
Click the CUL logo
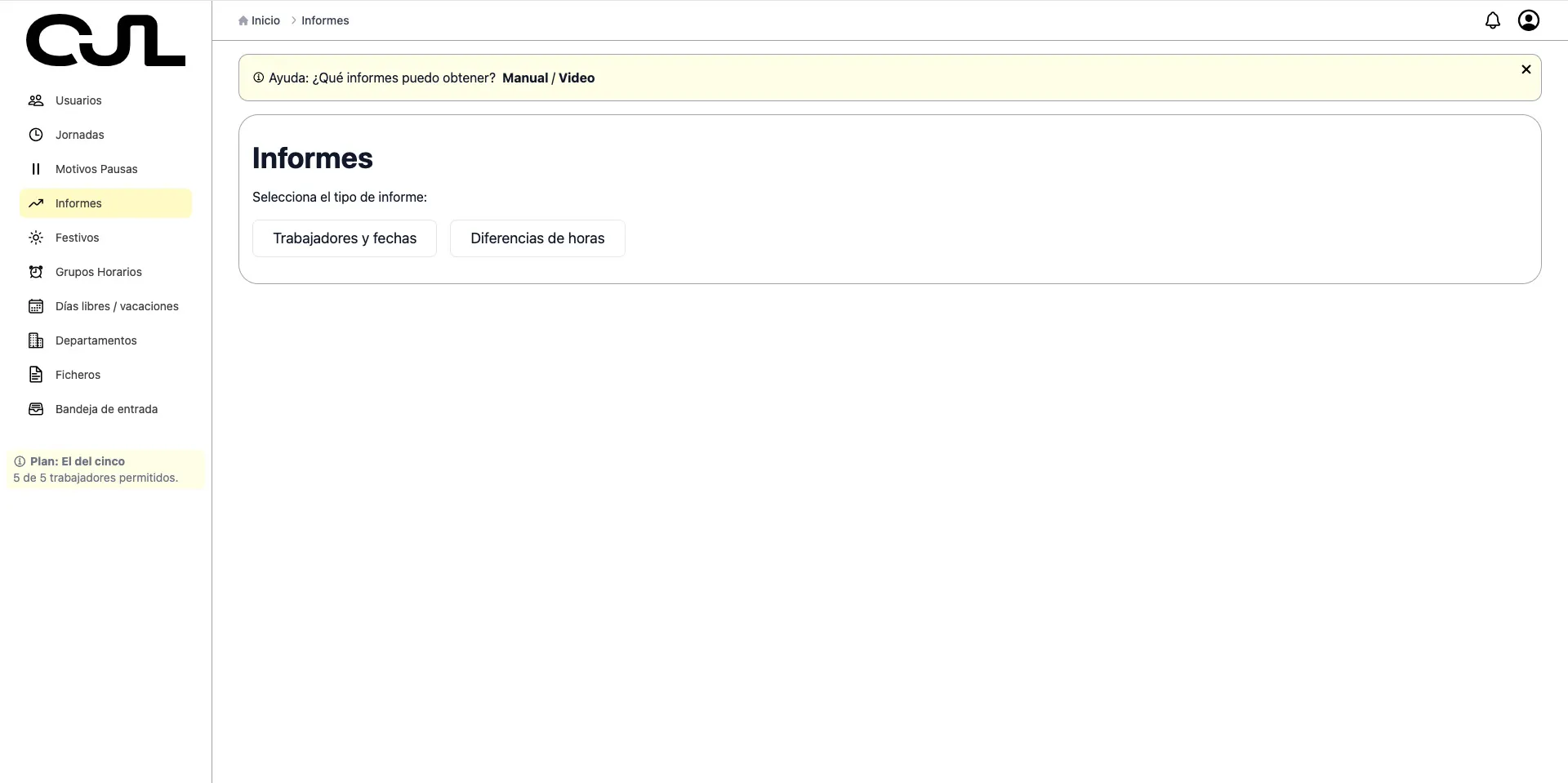click(x=105, y=41)
